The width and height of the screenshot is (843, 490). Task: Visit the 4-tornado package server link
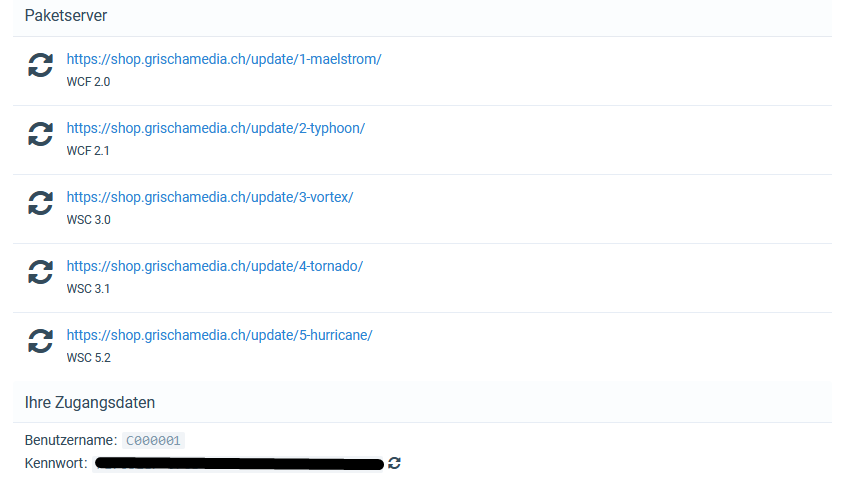pyautogui.click(x=215, y=266)
